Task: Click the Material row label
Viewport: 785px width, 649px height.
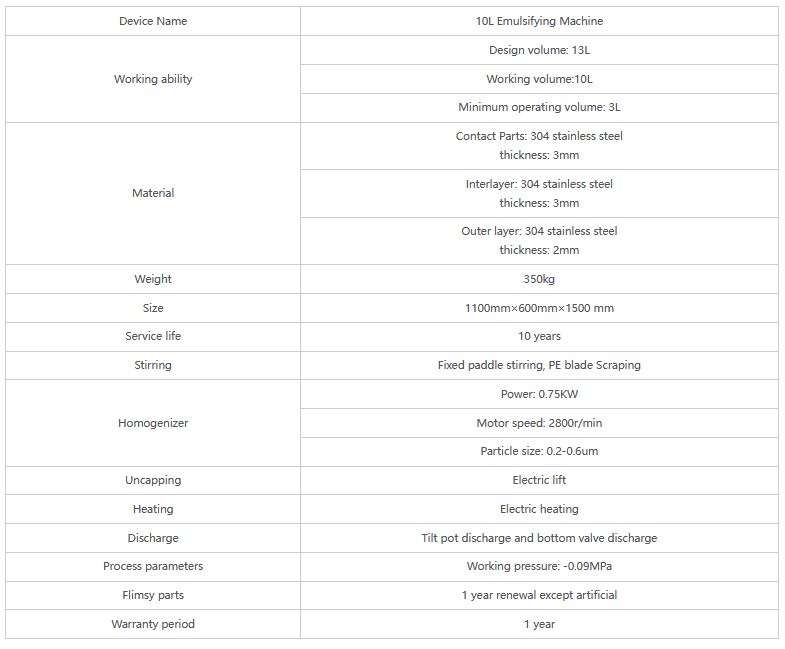Action: [153, 193]
